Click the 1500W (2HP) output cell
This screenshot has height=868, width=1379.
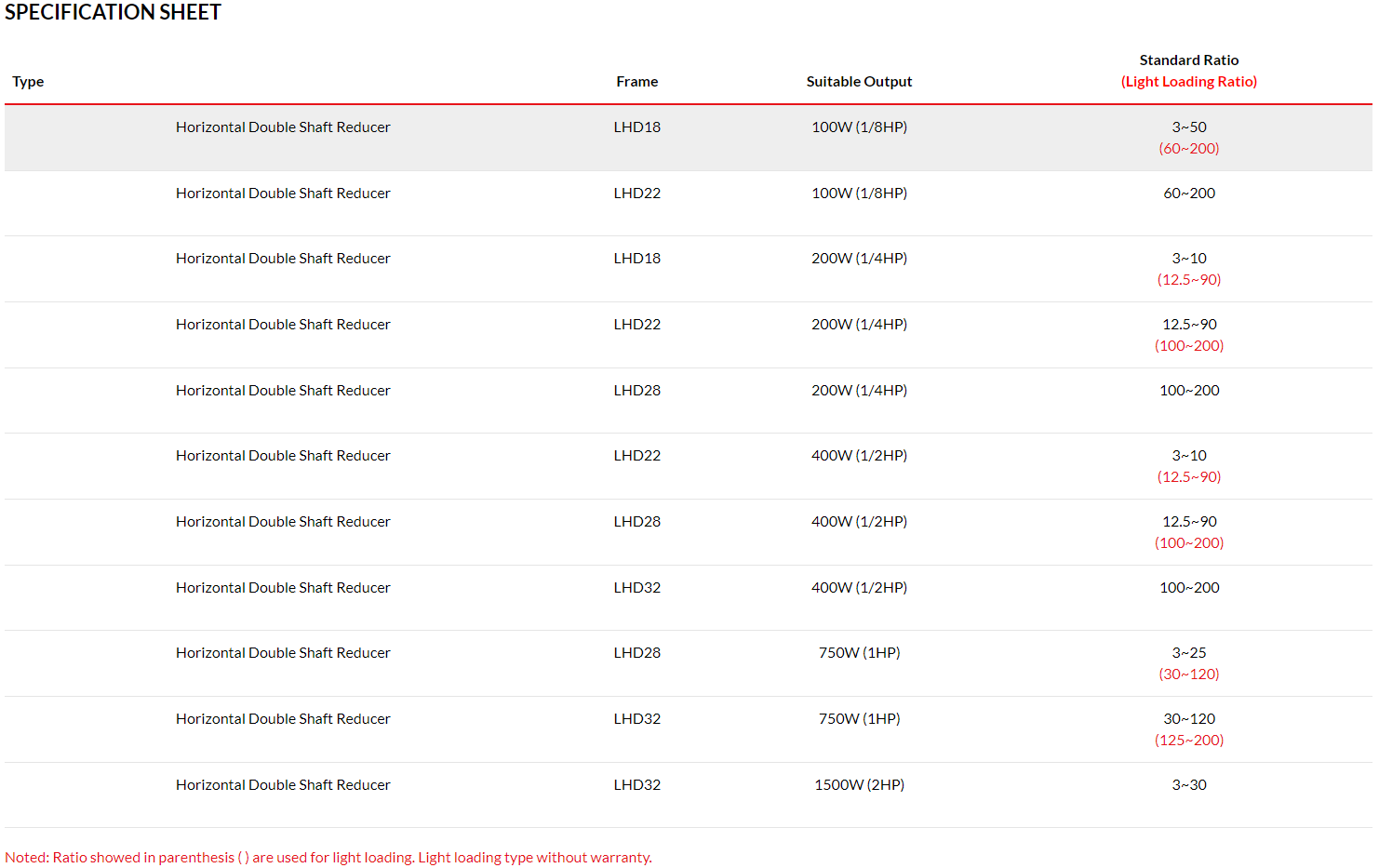[x=859, y=785]
